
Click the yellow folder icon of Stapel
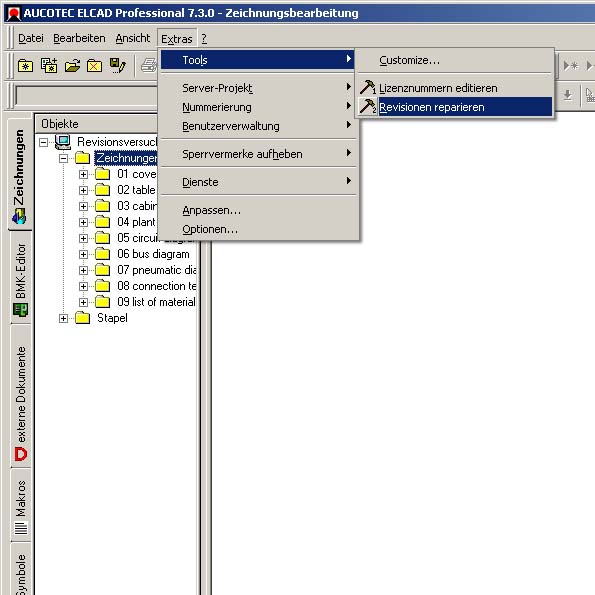click(82, 318)
